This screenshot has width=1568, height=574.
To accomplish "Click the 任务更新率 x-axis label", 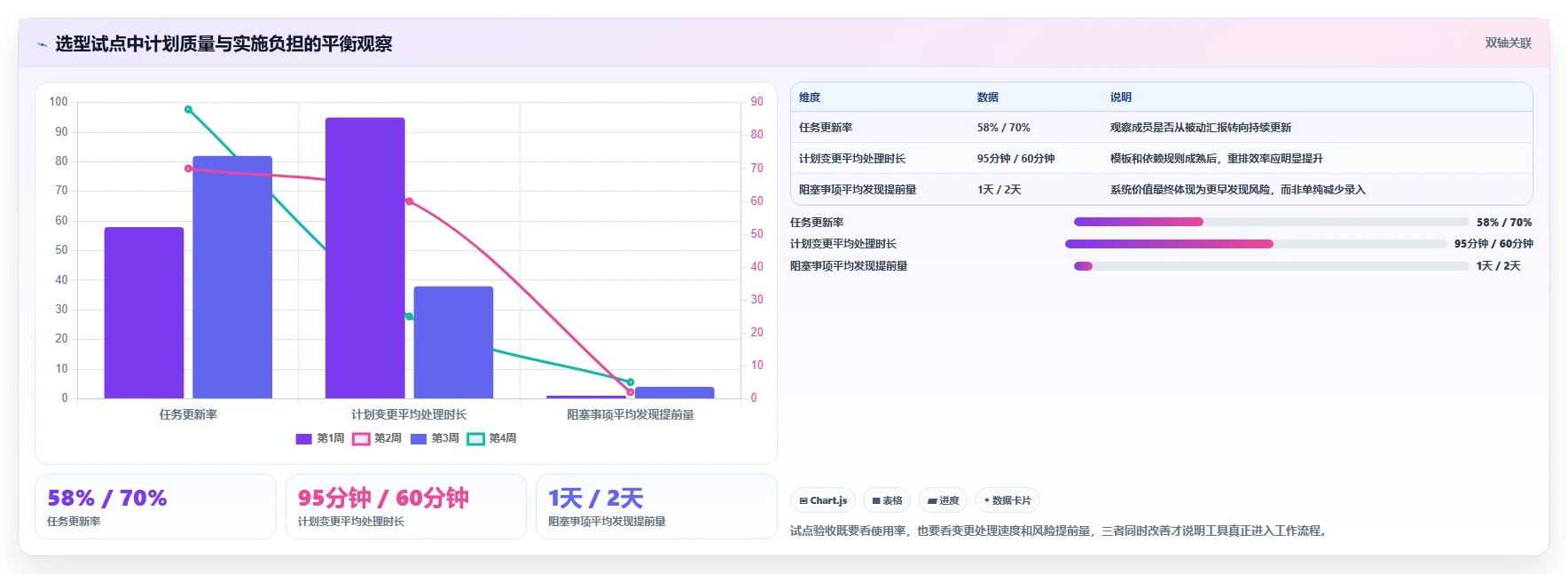I will tap(188, 414).
